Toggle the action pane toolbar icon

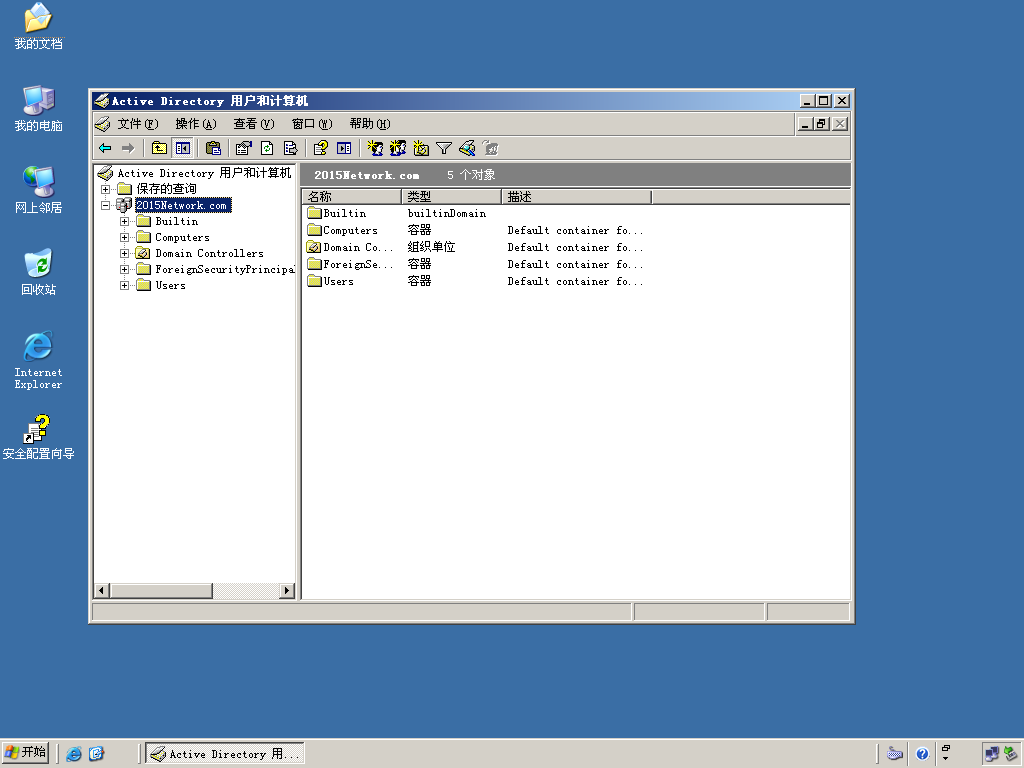click(344, 148)
